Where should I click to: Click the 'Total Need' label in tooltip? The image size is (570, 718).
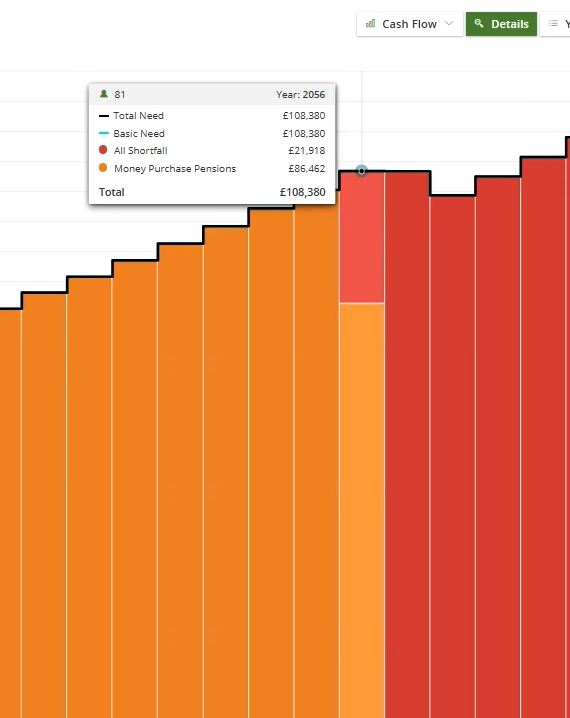[x=138, y=115]
